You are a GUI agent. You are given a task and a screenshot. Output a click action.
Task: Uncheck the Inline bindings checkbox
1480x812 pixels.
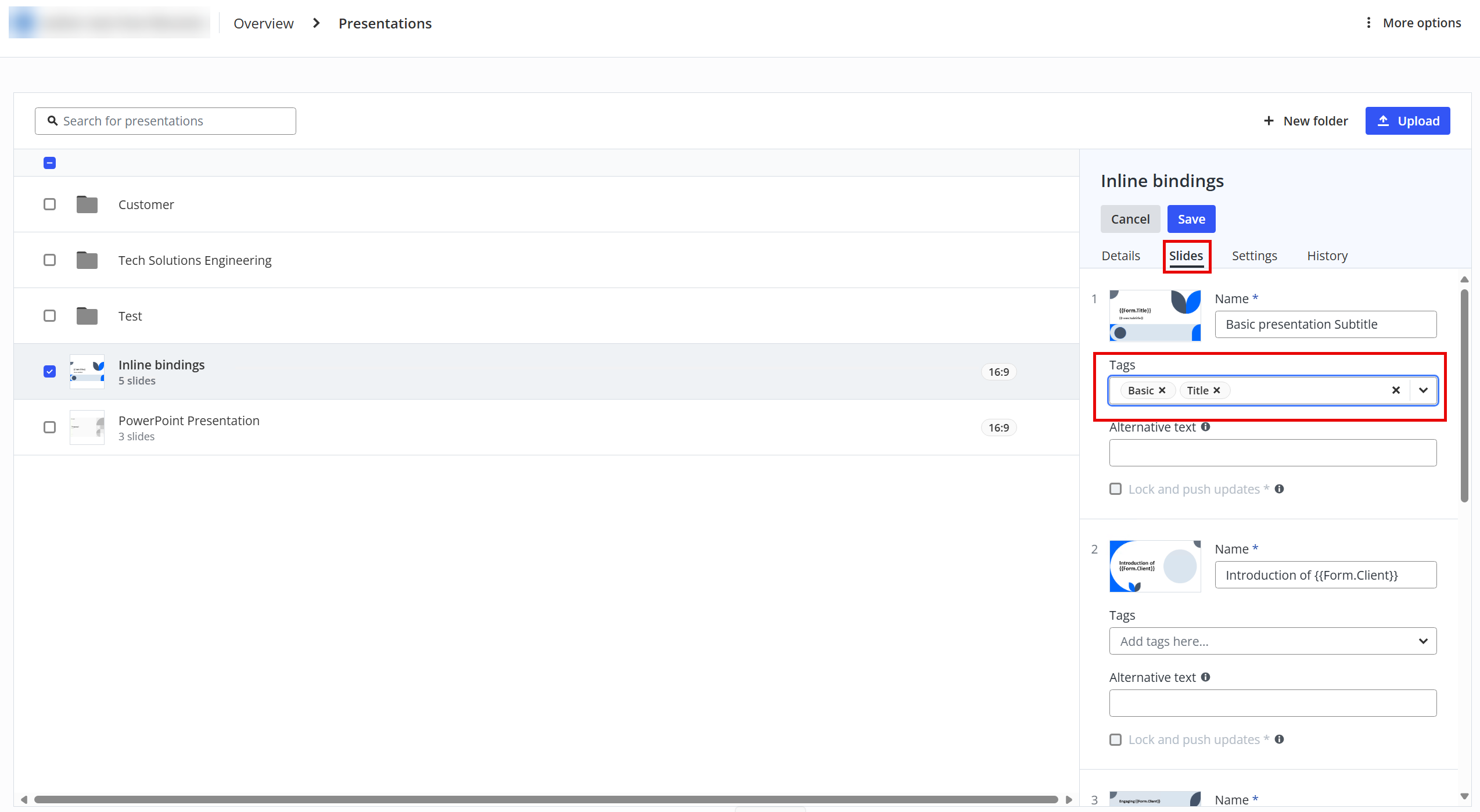tap(50, 372)
